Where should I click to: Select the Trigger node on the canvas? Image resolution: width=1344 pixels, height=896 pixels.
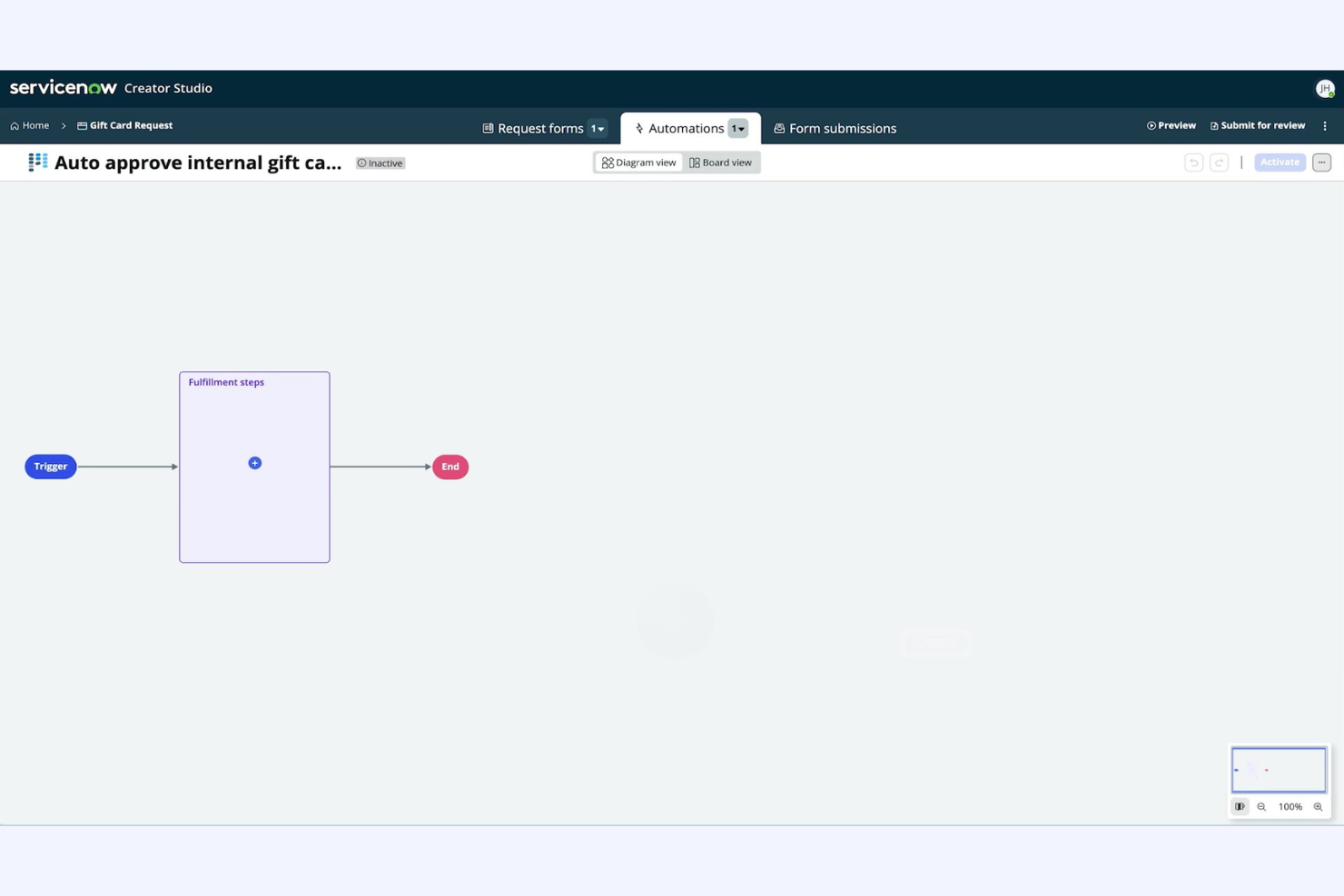tap(50, 466)
